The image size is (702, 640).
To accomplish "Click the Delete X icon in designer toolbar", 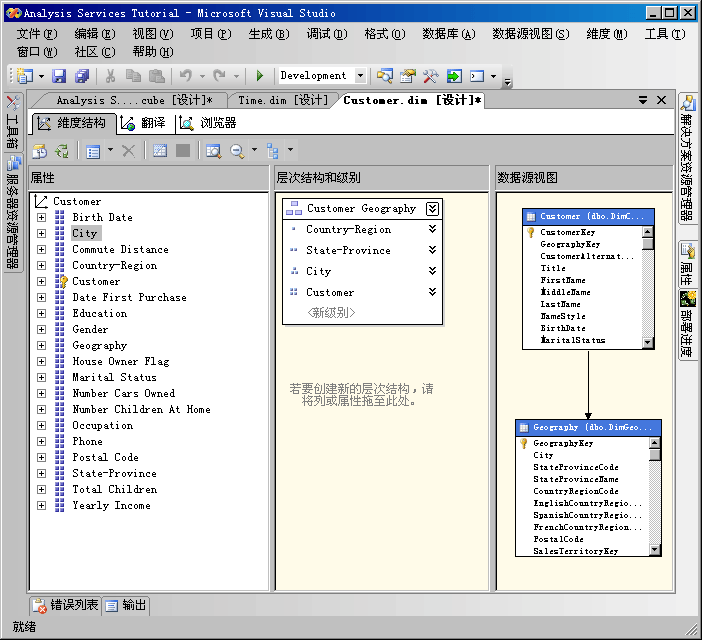I will tap(128, 151).
